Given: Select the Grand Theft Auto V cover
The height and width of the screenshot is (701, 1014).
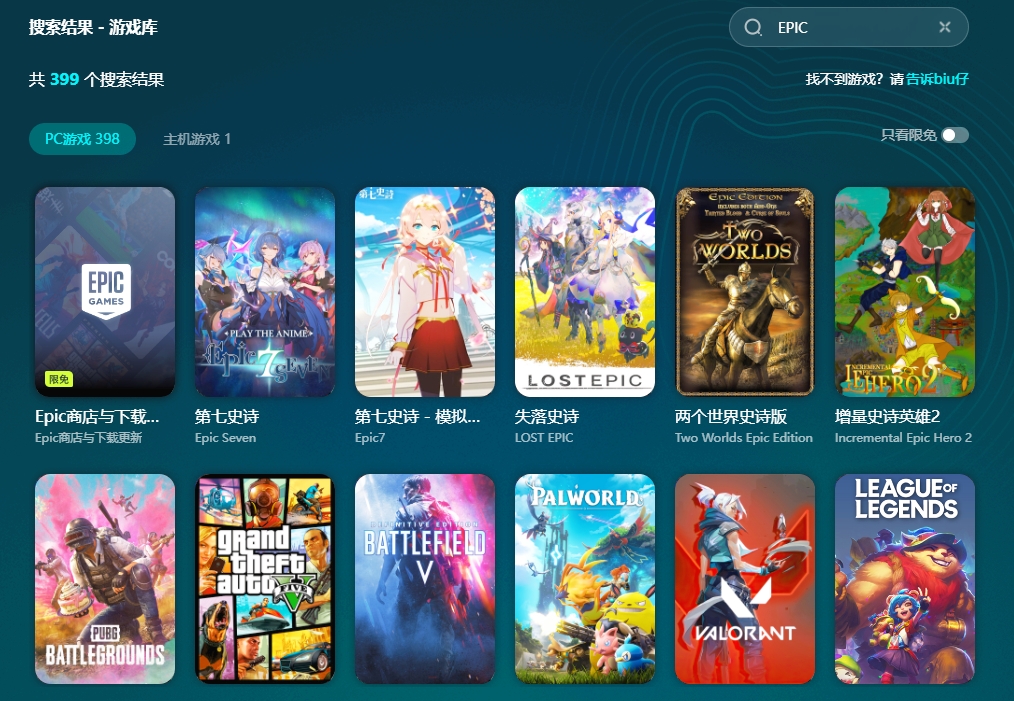Looking at the screenshot, I should click(265, 579).
